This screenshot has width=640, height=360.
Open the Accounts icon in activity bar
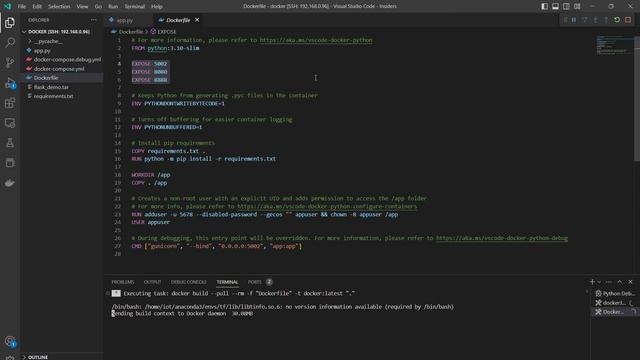10,341
